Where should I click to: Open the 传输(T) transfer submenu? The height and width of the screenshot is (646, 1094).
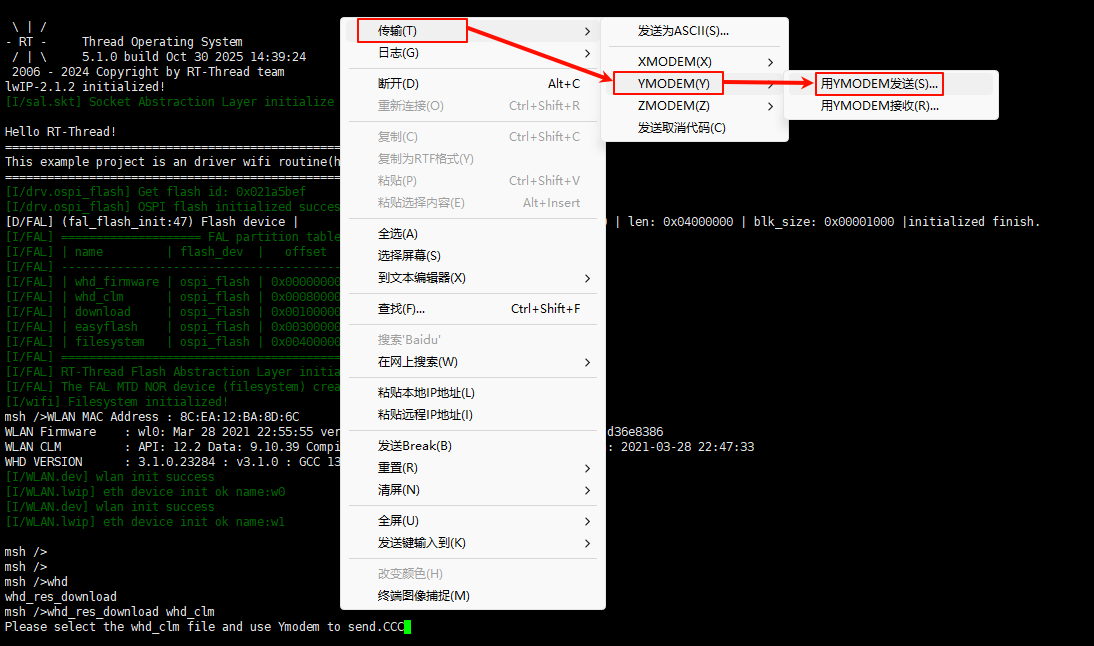[x=411, y=29]
